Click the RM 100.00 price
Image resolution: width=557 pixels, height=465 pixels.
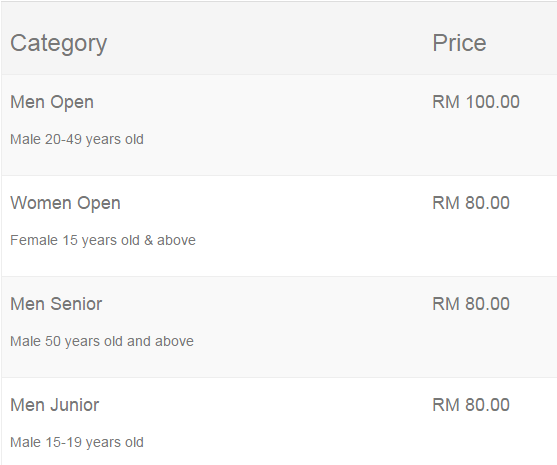pos(476,102)
